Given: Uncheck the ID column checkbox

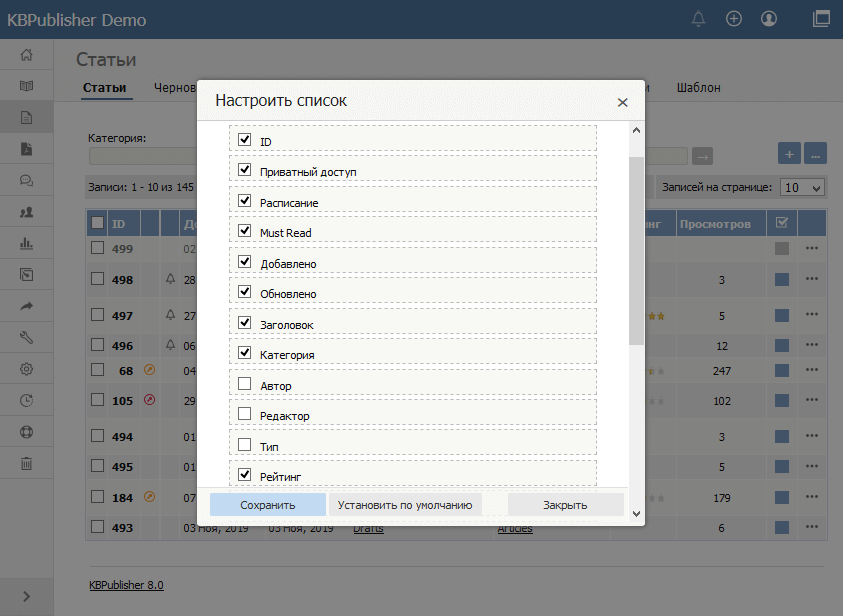Looking at the screenshot, I should (245, 140).
